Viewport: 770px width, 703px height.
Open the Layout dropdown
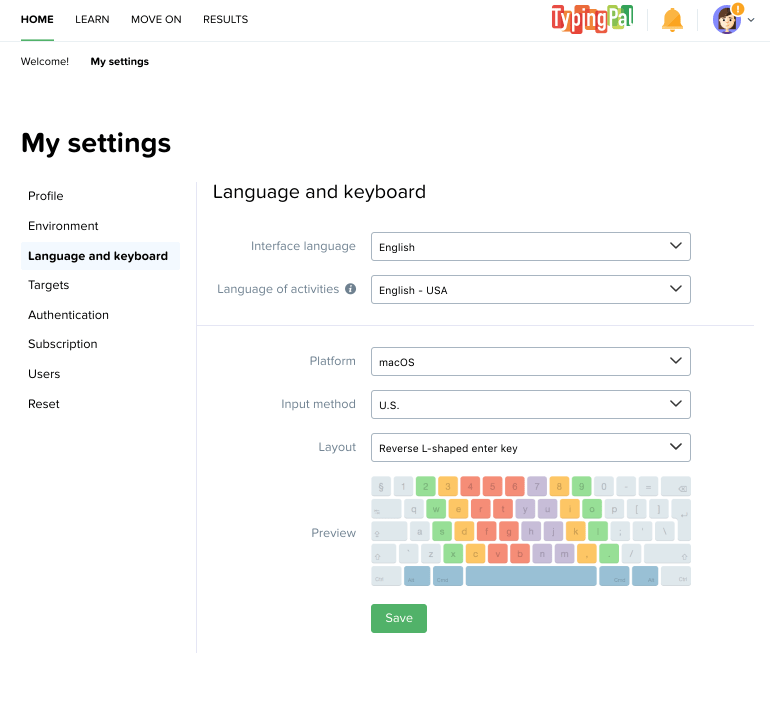(x=530, y=448)
